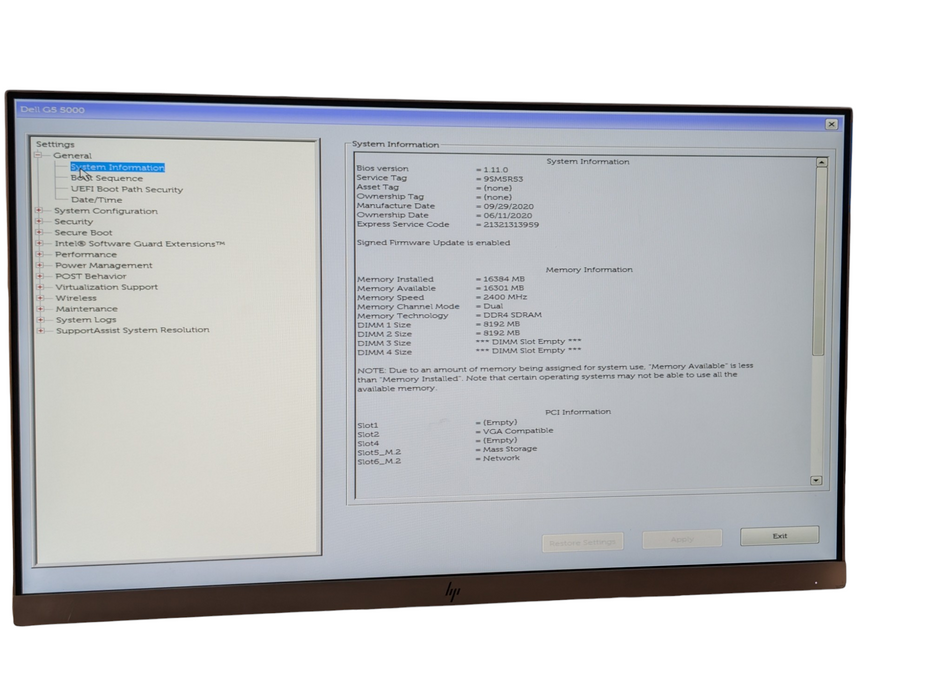
Task: Open Date/Time settings
Action: (97, 200)
